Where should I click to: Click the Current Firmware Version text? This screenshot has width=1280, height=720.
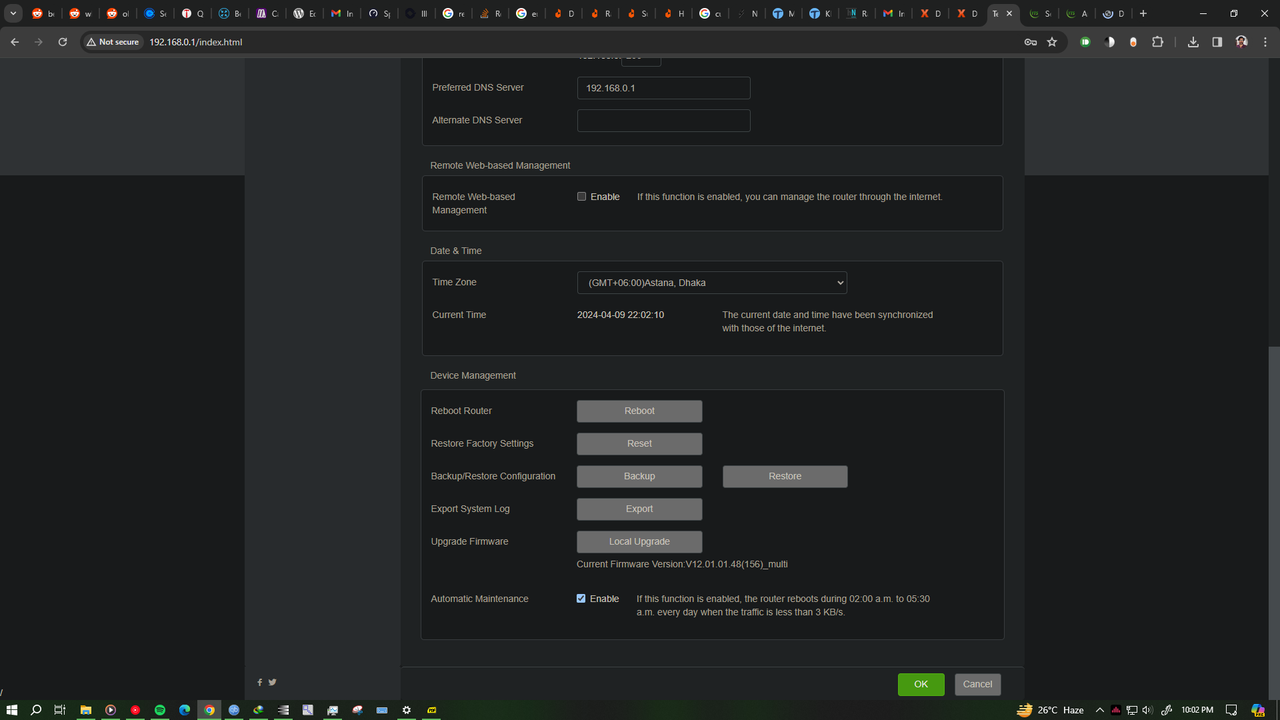(x=682, y=564)
